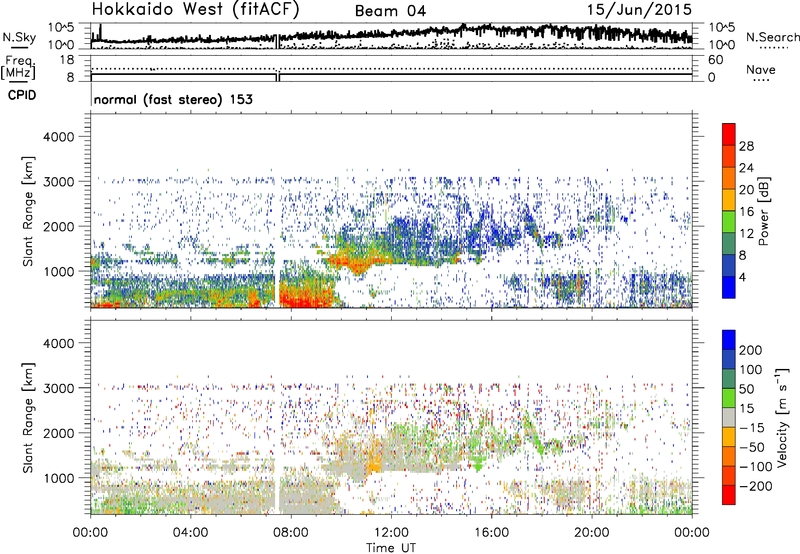This screenshot has height=554, width=800.
Task: Click the velocity color bar
Action: [x=729, y=417]
